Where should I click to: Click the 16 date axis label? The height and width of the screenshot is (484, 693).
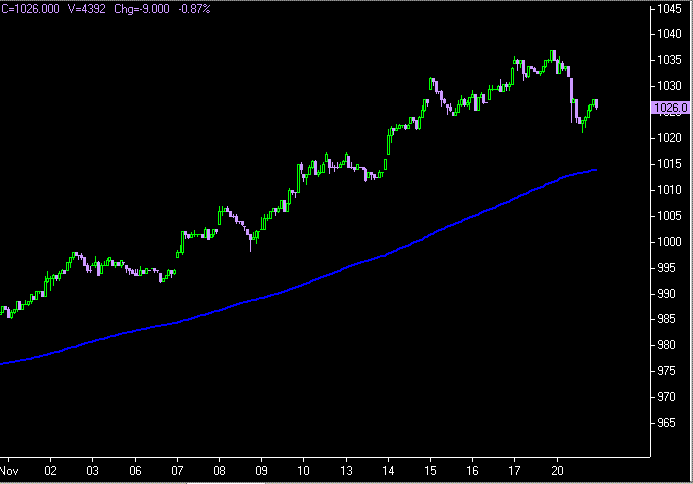[x=472, y=471]
